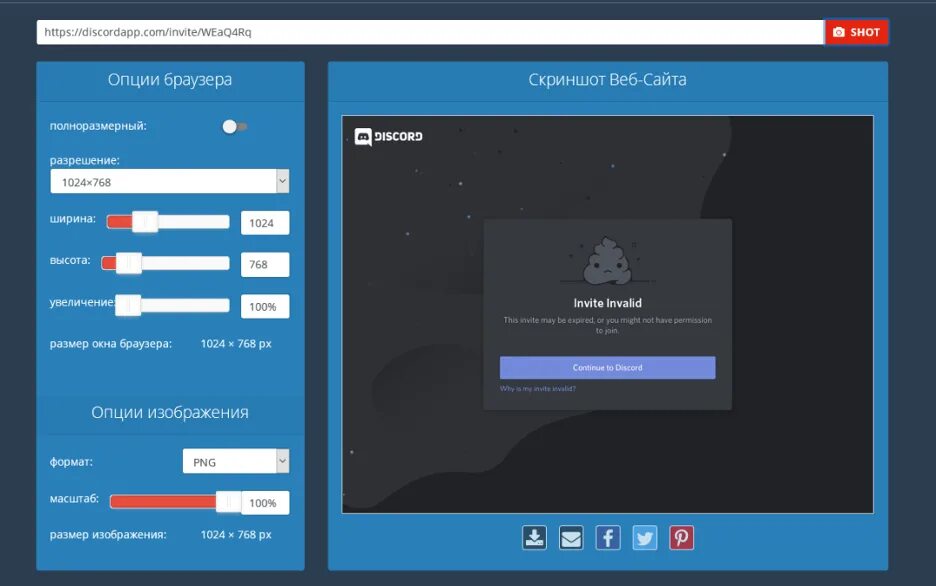Click 'Why is my invite invalid?' link
The height and width of the screenshot is (586, 936).
point(538,388)
